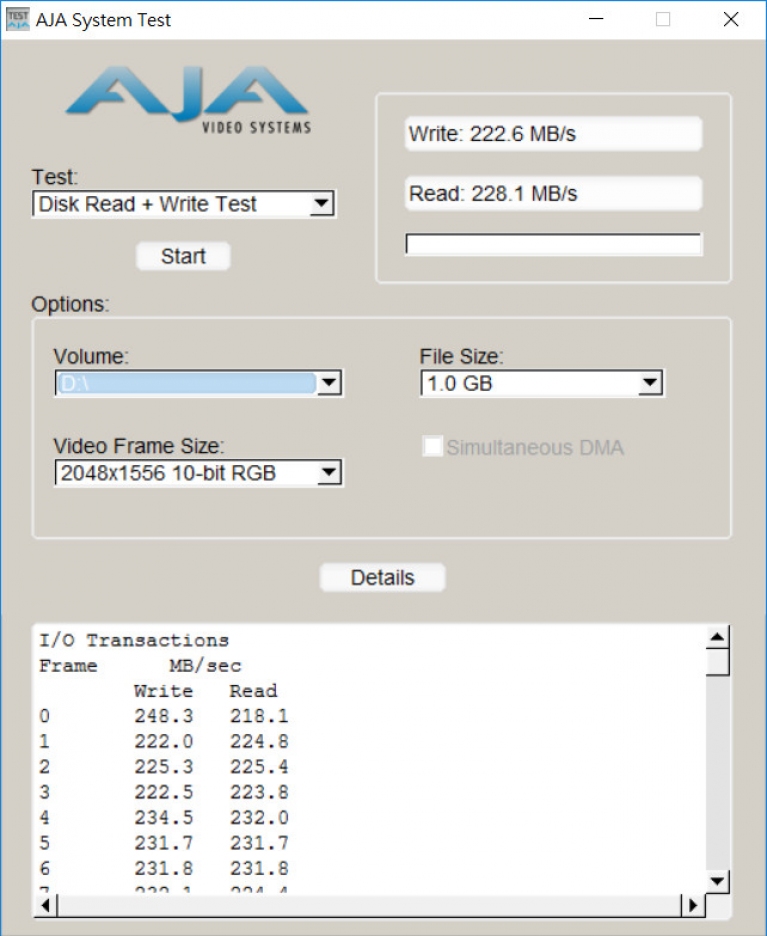Image resolution: width=767 pixels, height=936 pixels.
Task: Click the Frame column header text
Action: click(68, 666)
